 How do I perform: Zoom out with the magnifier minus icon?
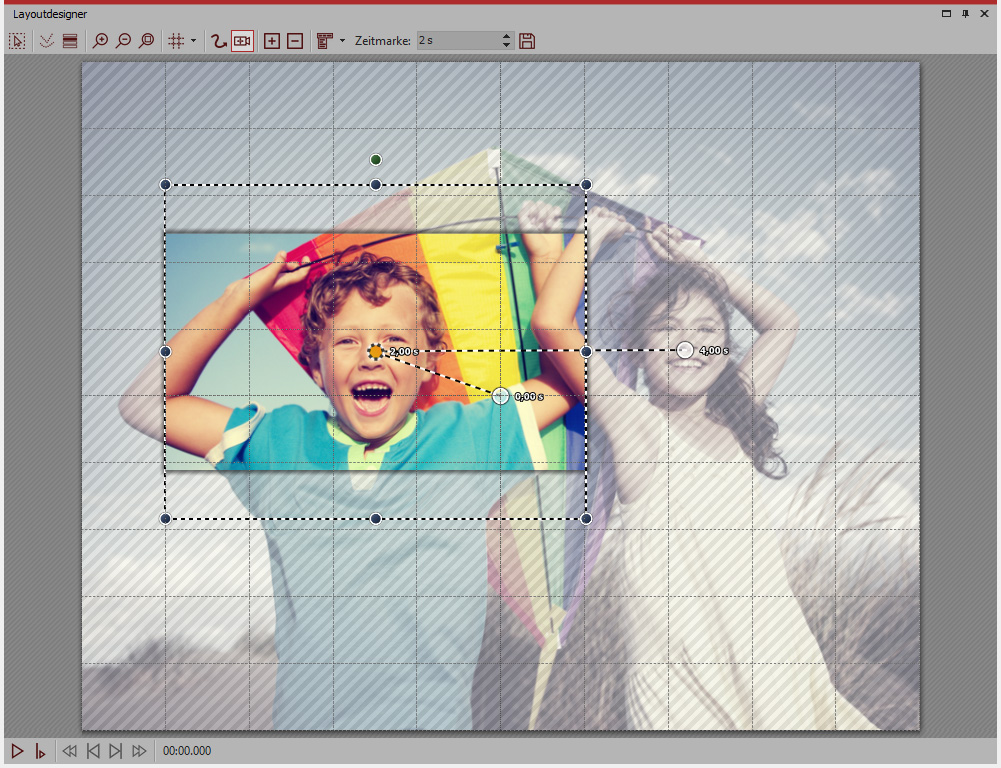click(x=123, y=41)
